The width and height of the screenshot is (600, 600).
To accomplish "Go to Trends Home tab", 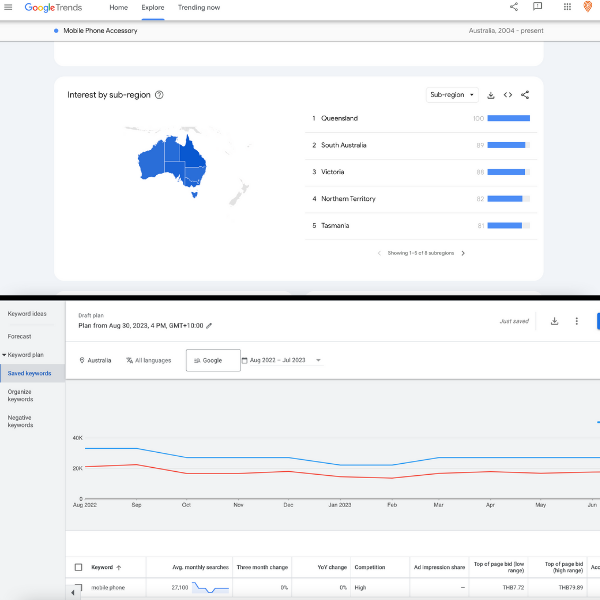I will pyautogui.click(x=119, y=7).
